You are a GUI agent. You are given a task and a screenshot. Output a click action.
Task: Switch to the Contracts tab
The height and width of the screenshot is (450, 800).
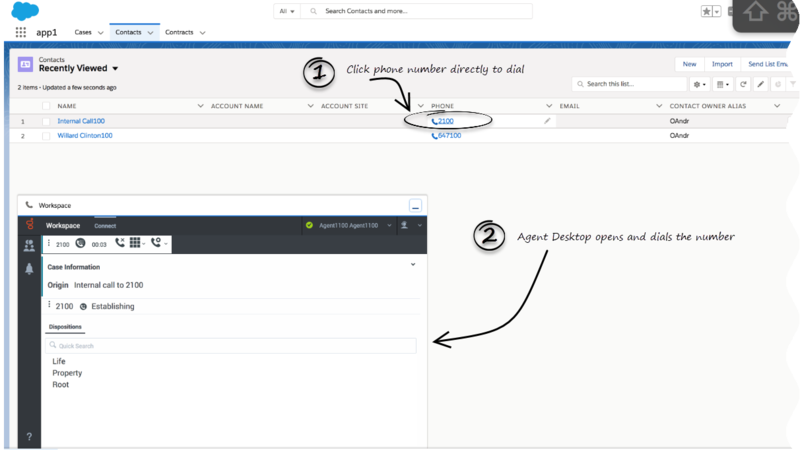point(179,32)
